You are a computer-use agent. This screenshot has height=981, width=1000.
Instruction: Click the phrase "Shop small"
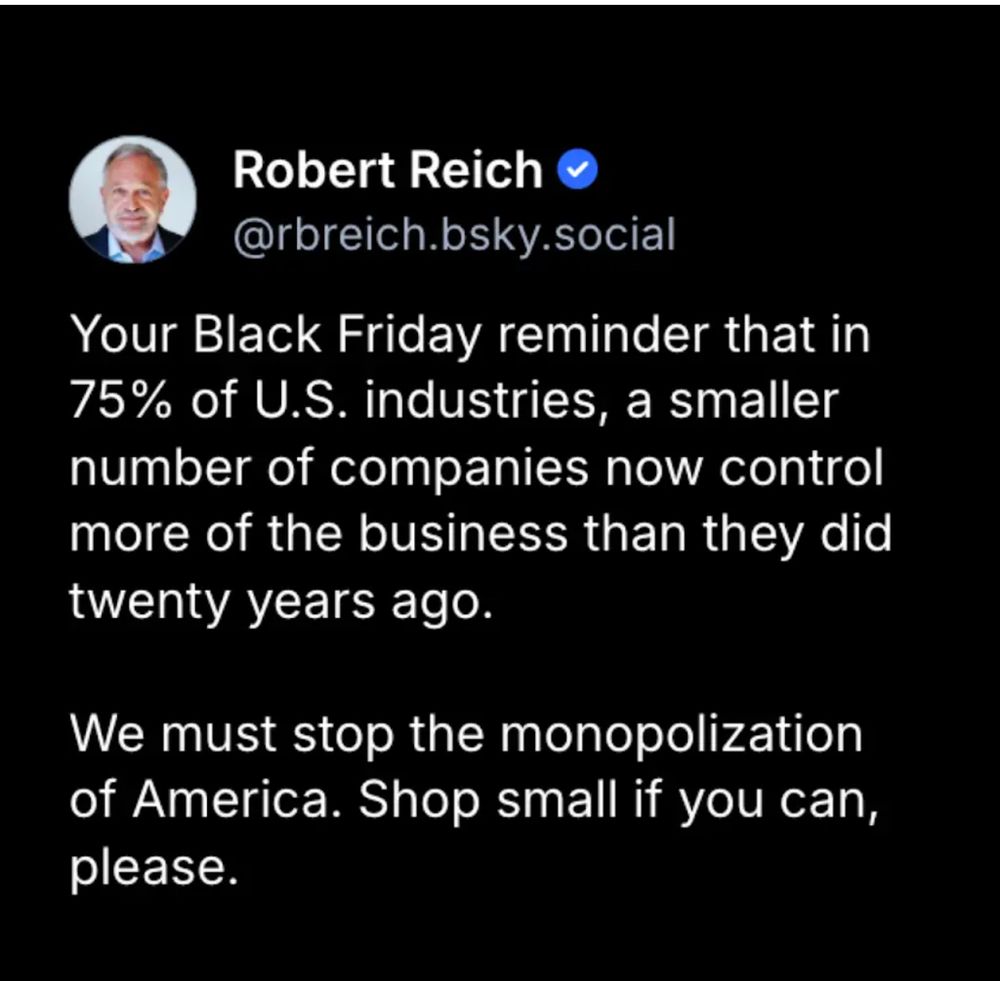(x=489, y=801)
